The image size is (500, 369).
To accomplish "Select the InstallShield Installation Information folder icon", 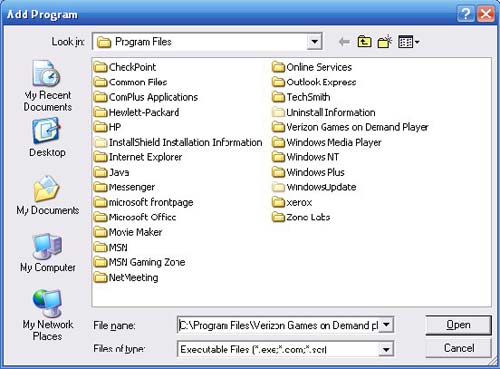I will click(100, 142).
